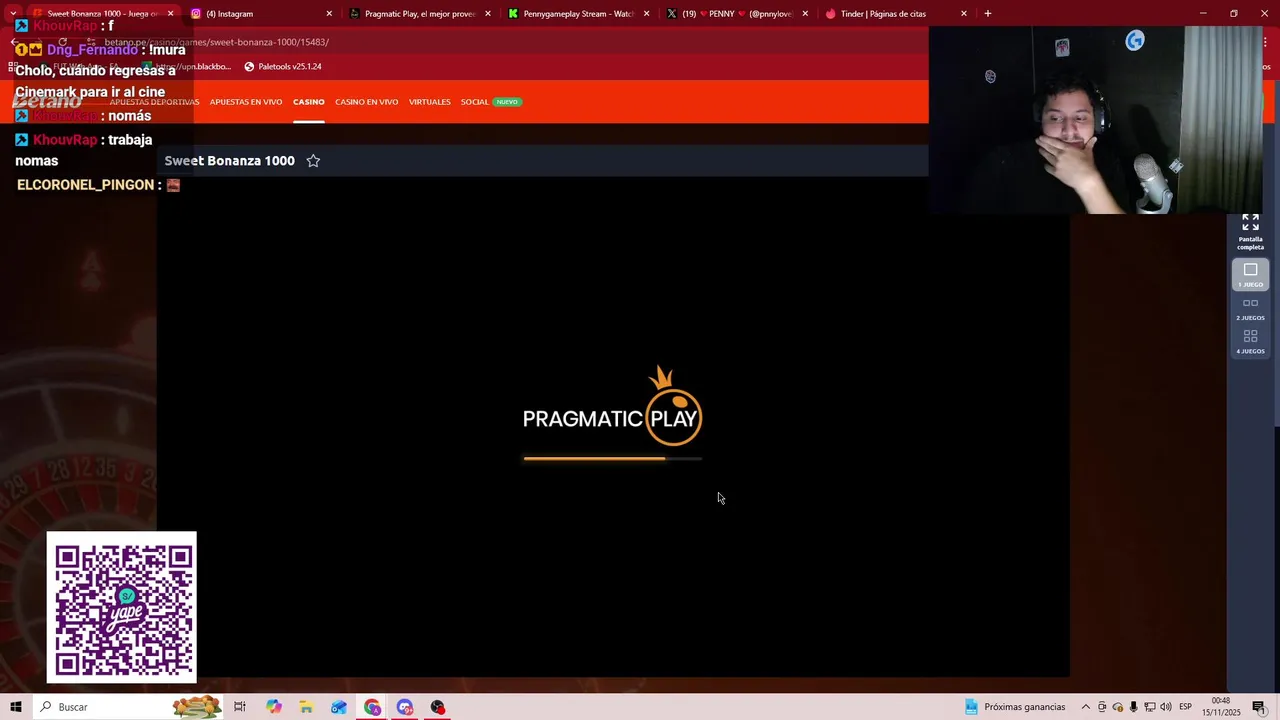Screen dimensions: 1280x720
Task: Switch to the 4 Juegos layout
Action: pyautogui.click(x=1250, y=342)
